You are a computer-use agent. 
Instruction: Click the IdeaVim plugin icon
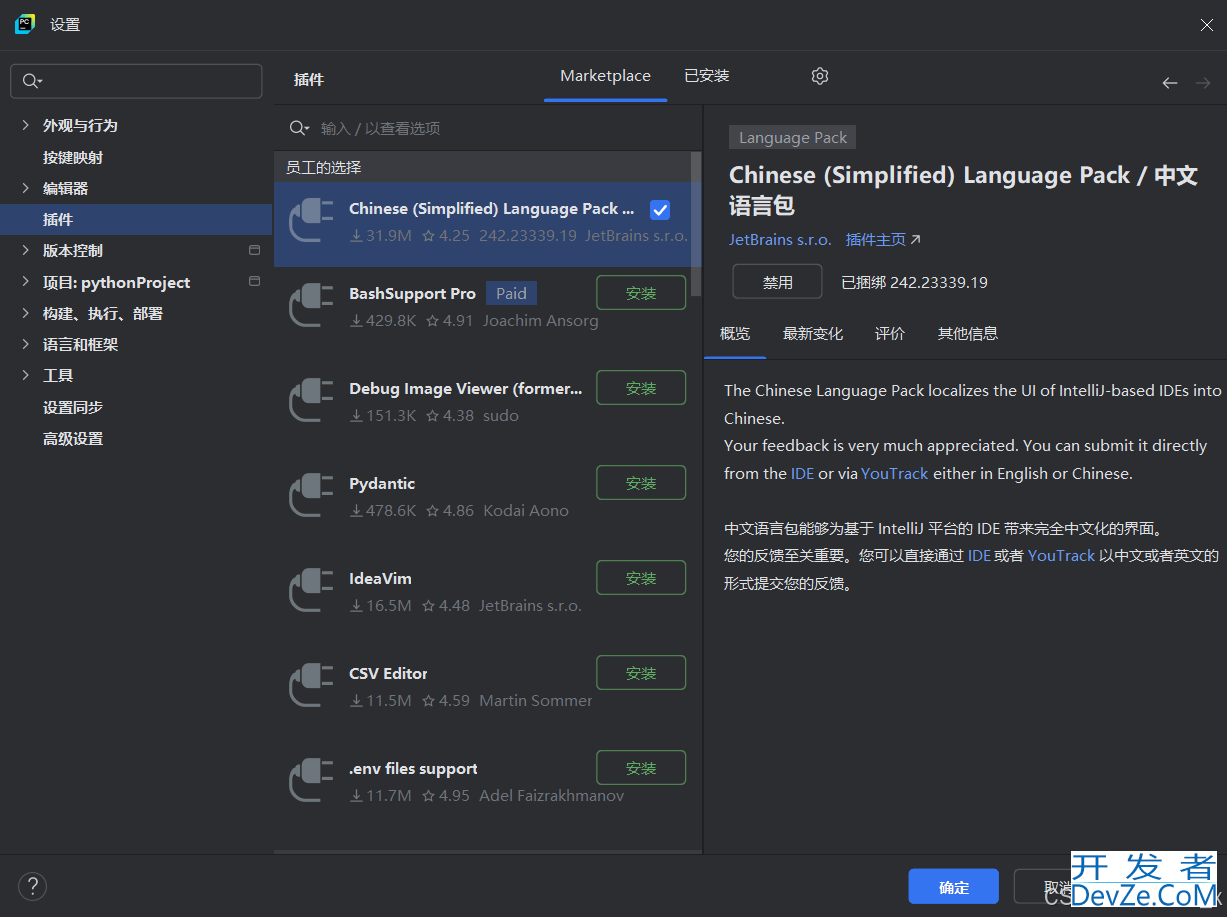(311, 591)
